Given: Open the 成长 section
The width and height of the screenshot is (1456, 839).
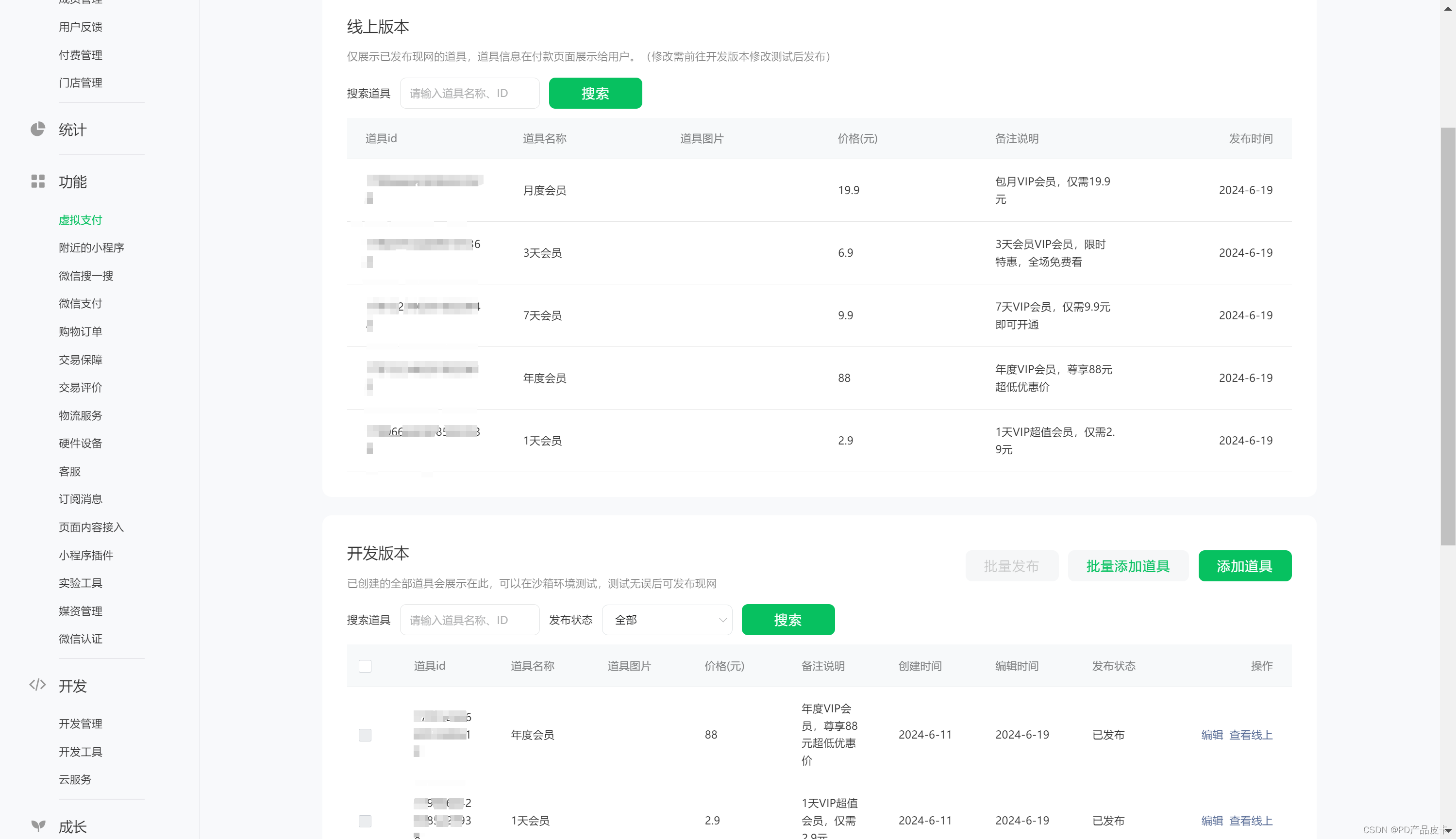Looking at the screenshot, I should pos(73,827).
